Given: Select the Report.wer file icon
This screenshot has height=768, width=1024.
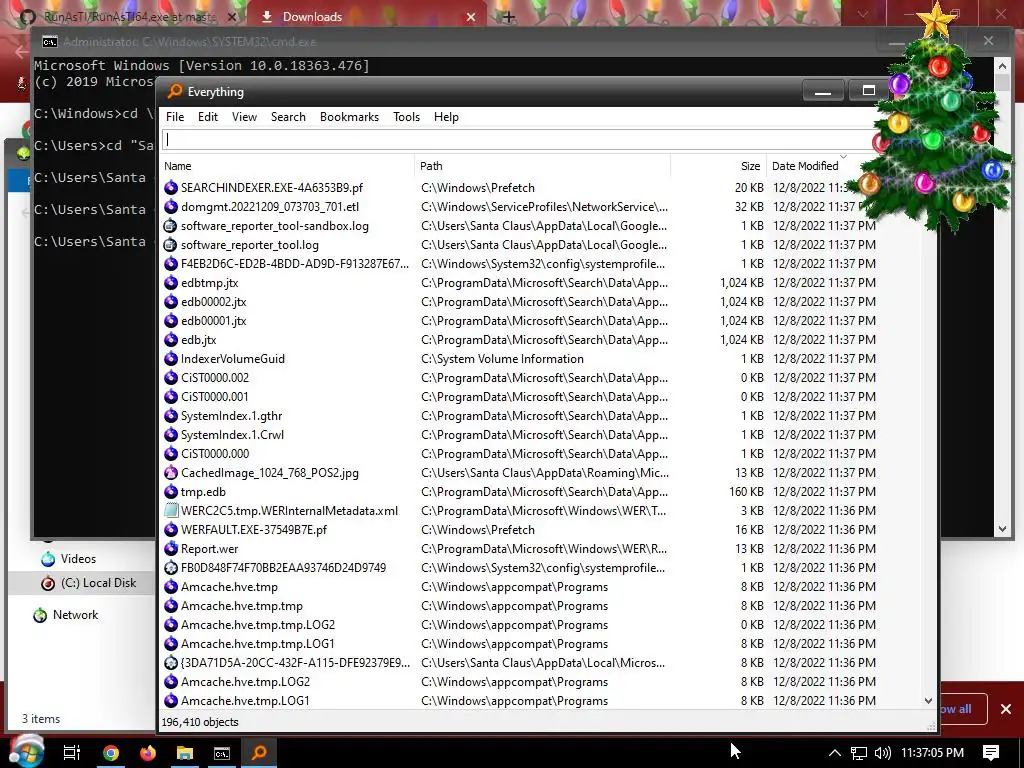Looking at the screenshot, I should pyautogui.click(x=170, y=549).
